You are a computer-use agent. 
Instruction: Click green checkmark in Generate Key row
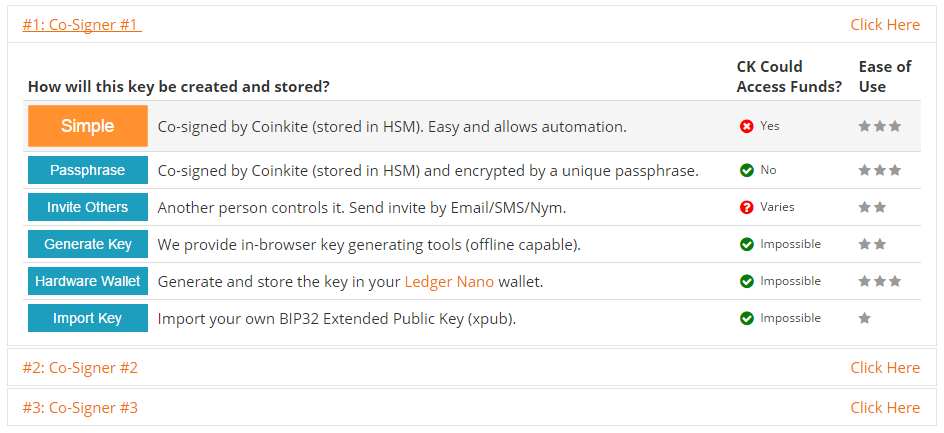(x=747, y=245)
